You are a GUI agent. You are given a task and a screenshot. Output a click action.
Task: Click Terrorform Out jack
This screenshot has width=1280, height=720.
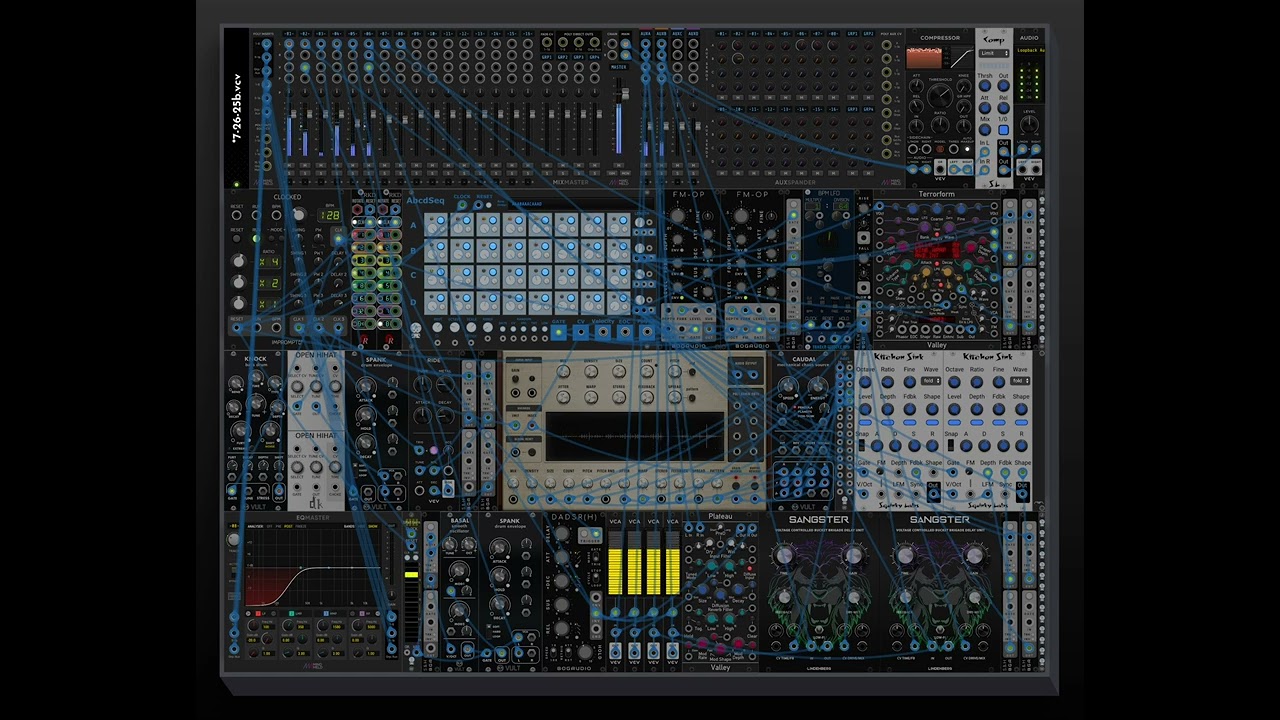coord(971,329)
